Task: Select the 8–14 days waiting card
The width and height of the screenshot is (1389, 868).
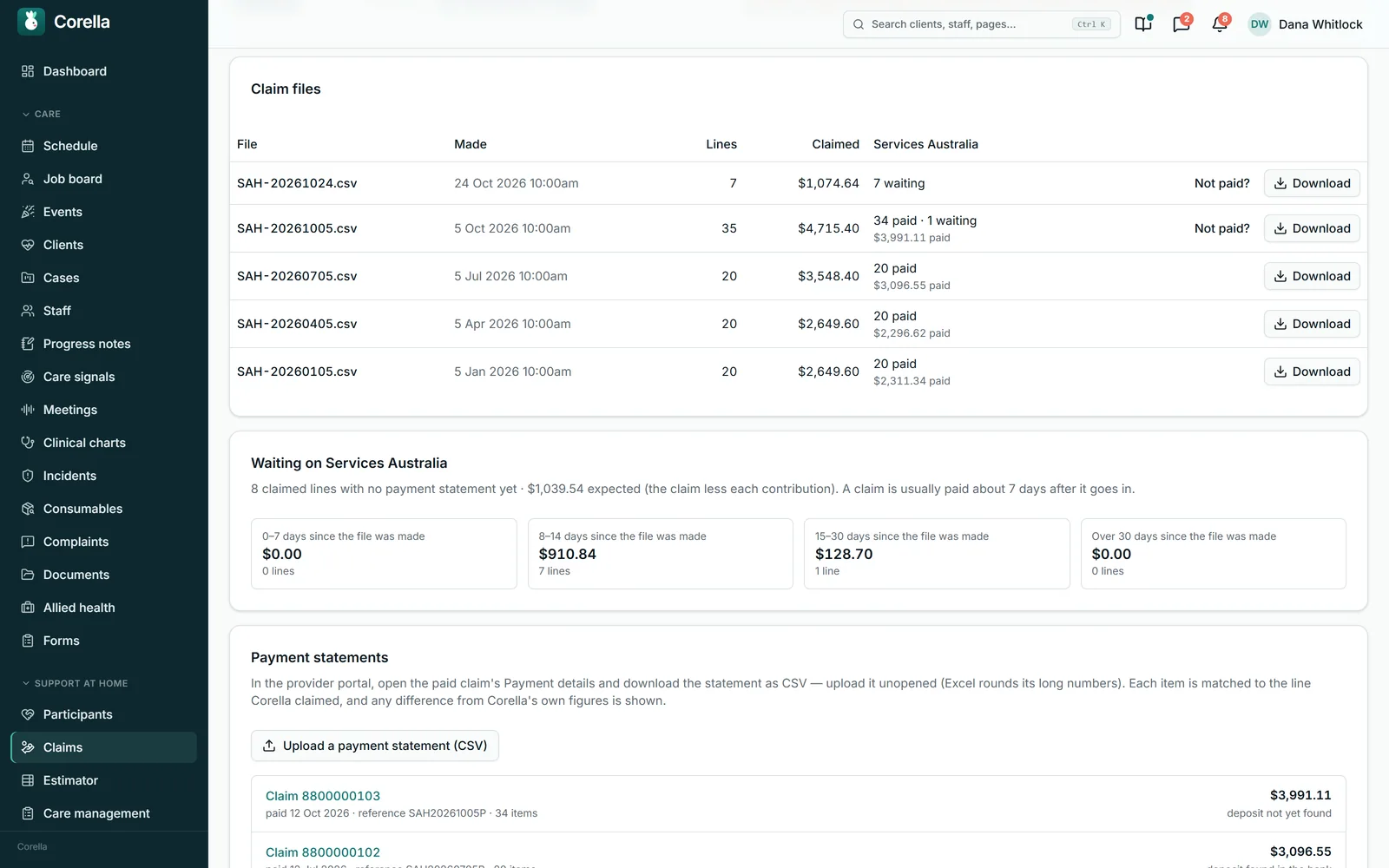Action: click(660, 554)
